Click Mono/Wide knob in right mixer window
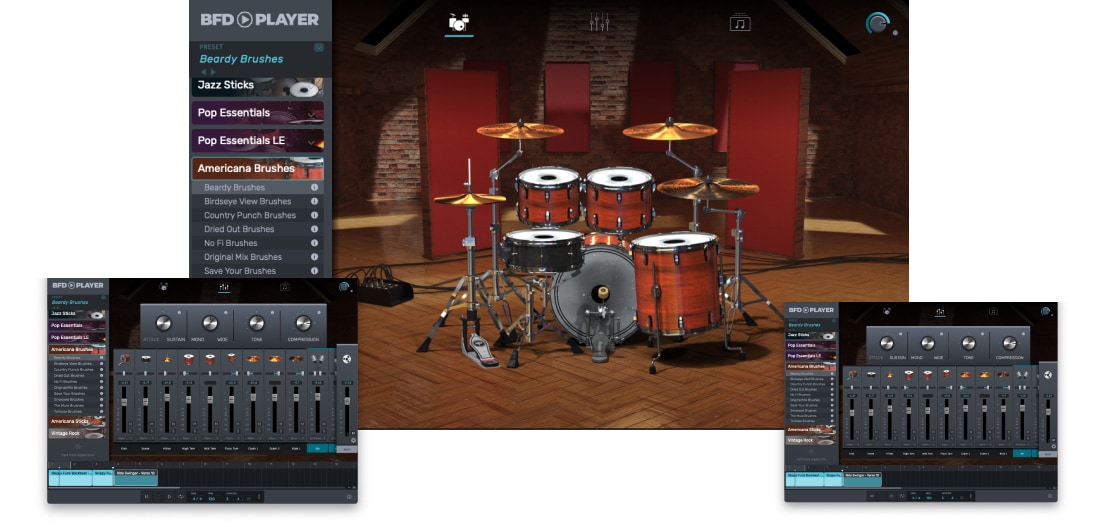The height and width of the screenshot is (527, 1100). 927,342
